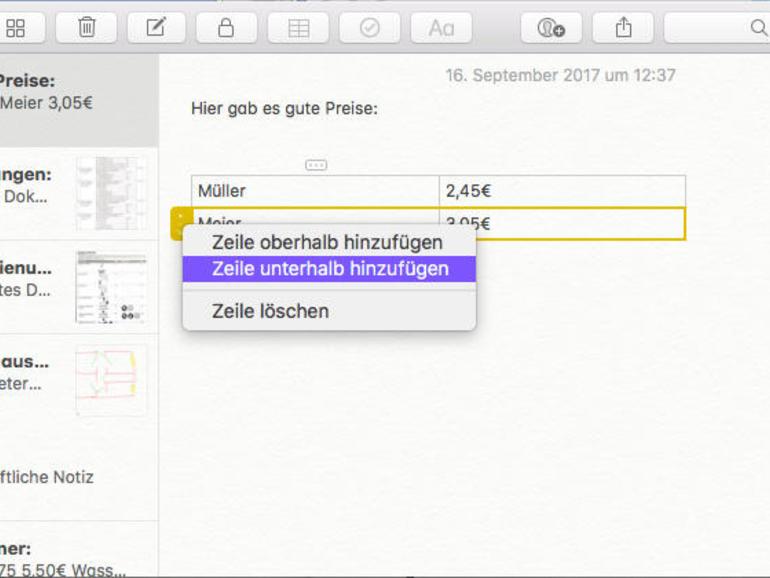This screenshot has width=770, height=578.
Task: Select the 2,45€ table cell
Action: (x=562, y=191)
